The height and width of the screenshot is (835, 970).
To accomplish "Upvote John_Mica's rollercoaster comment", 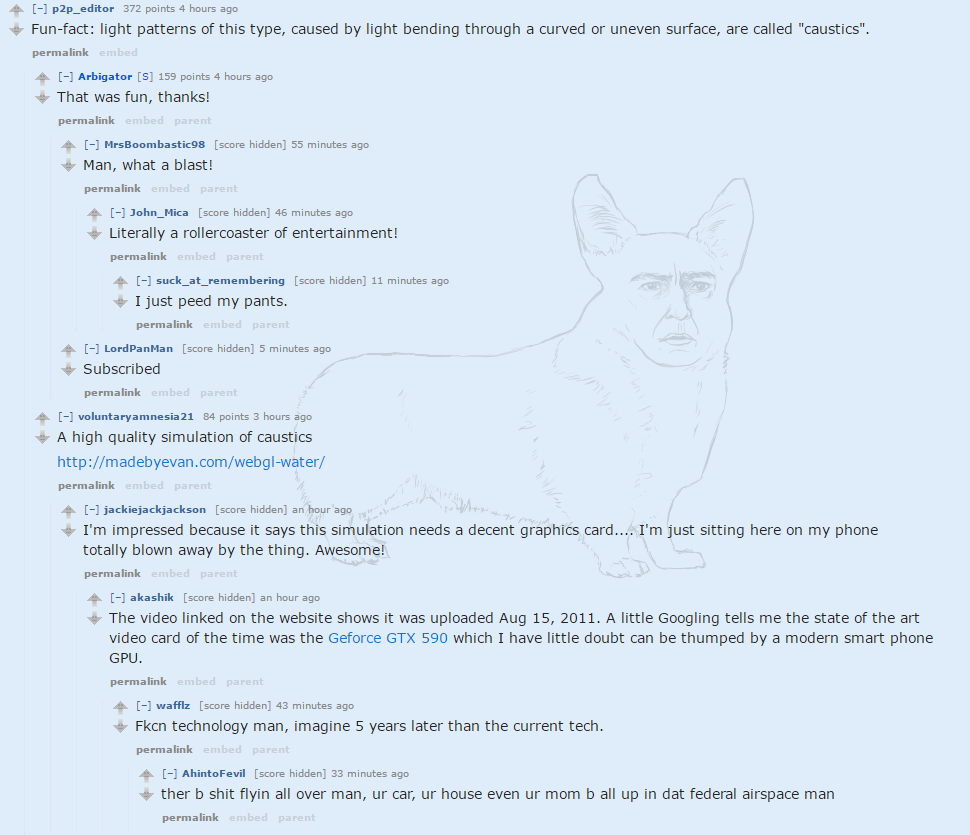I will [95, 214].
